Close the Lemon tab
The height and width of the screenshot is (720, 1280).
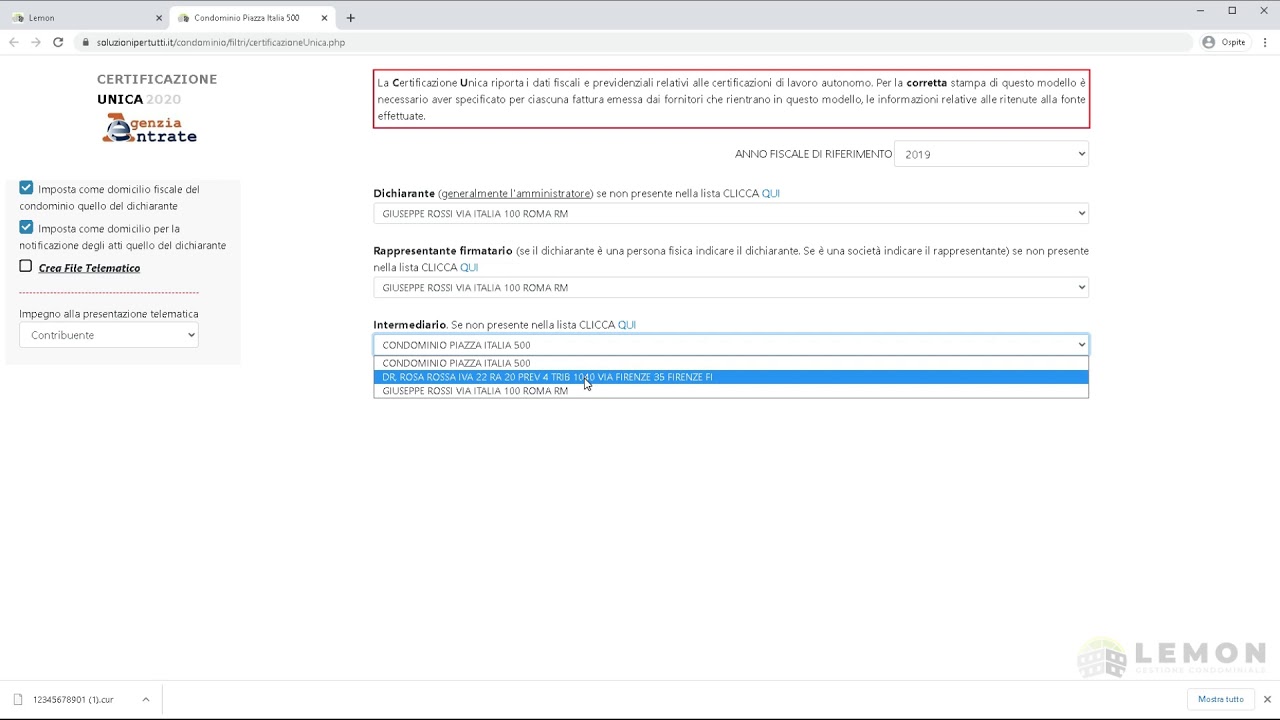(158, 18)
